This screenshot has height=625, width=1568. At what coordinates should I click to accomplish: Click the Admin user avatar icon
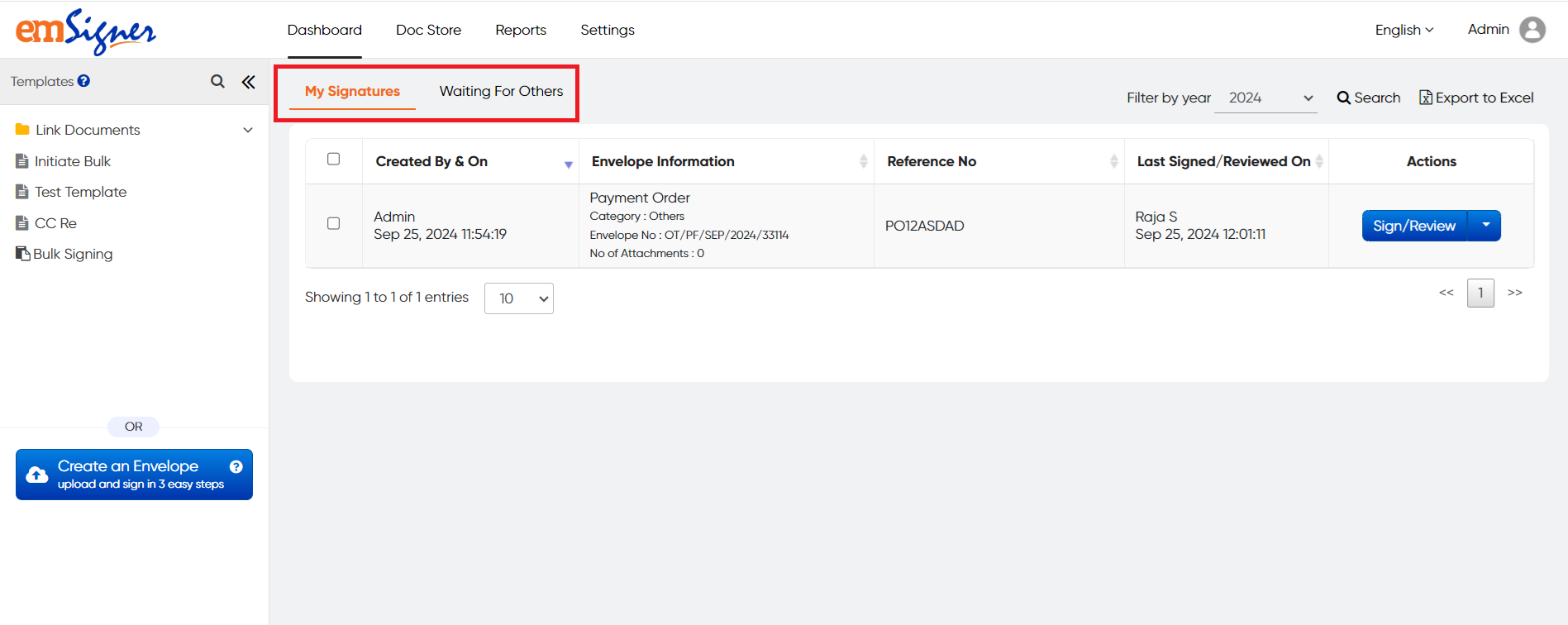(x=1532, y=30)
